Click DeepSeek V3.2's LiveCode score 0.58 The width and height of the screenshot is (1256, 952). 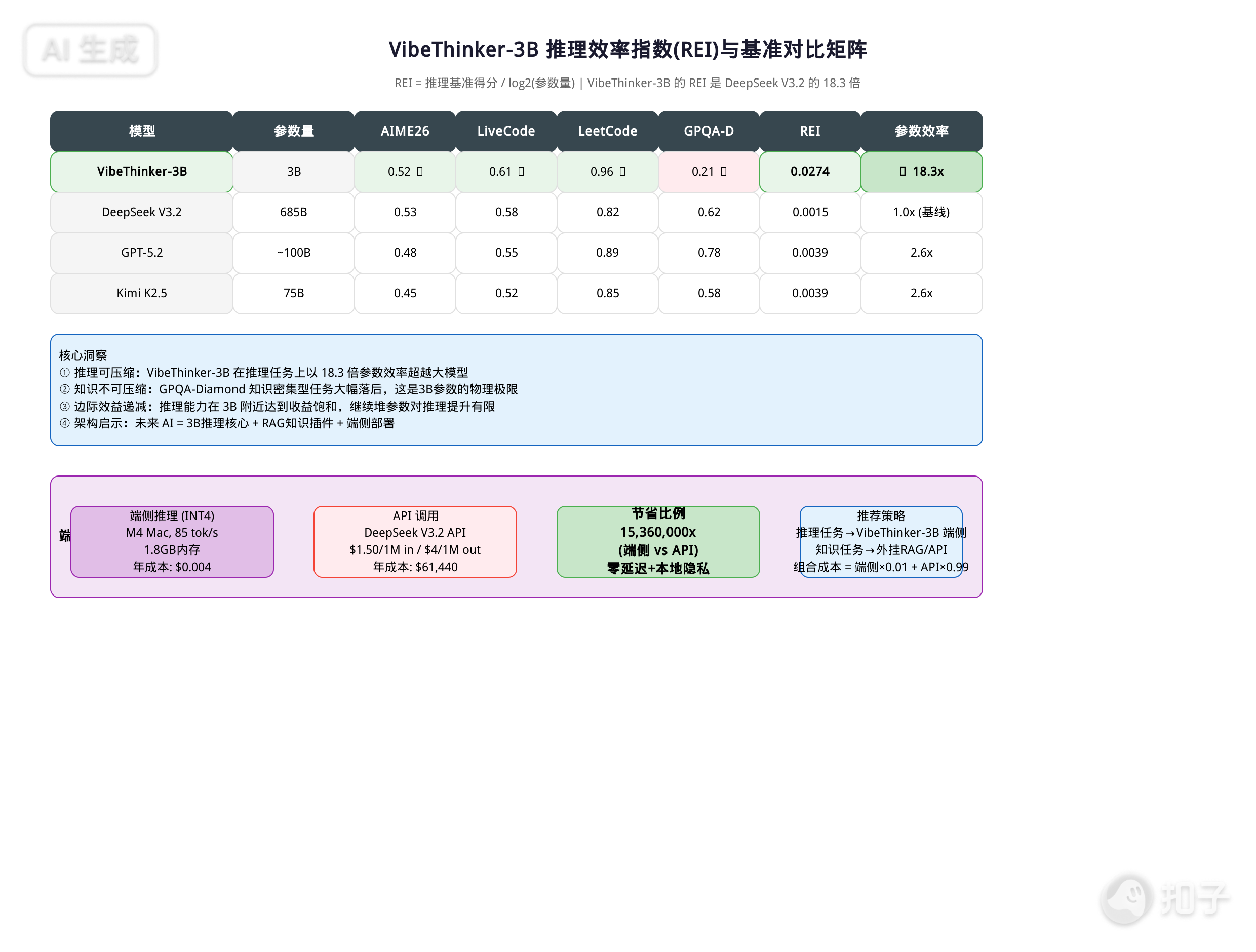click(506, 212)
